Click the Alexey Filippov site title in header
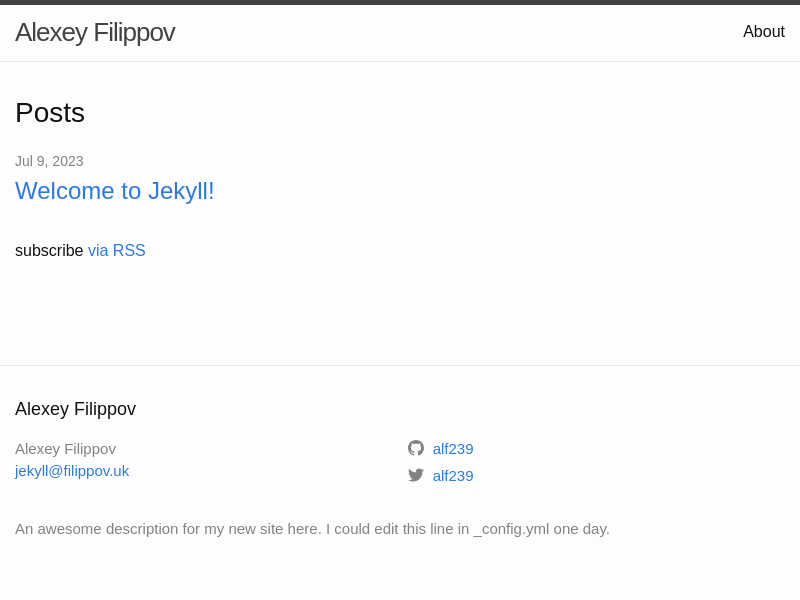 point(95,32)
